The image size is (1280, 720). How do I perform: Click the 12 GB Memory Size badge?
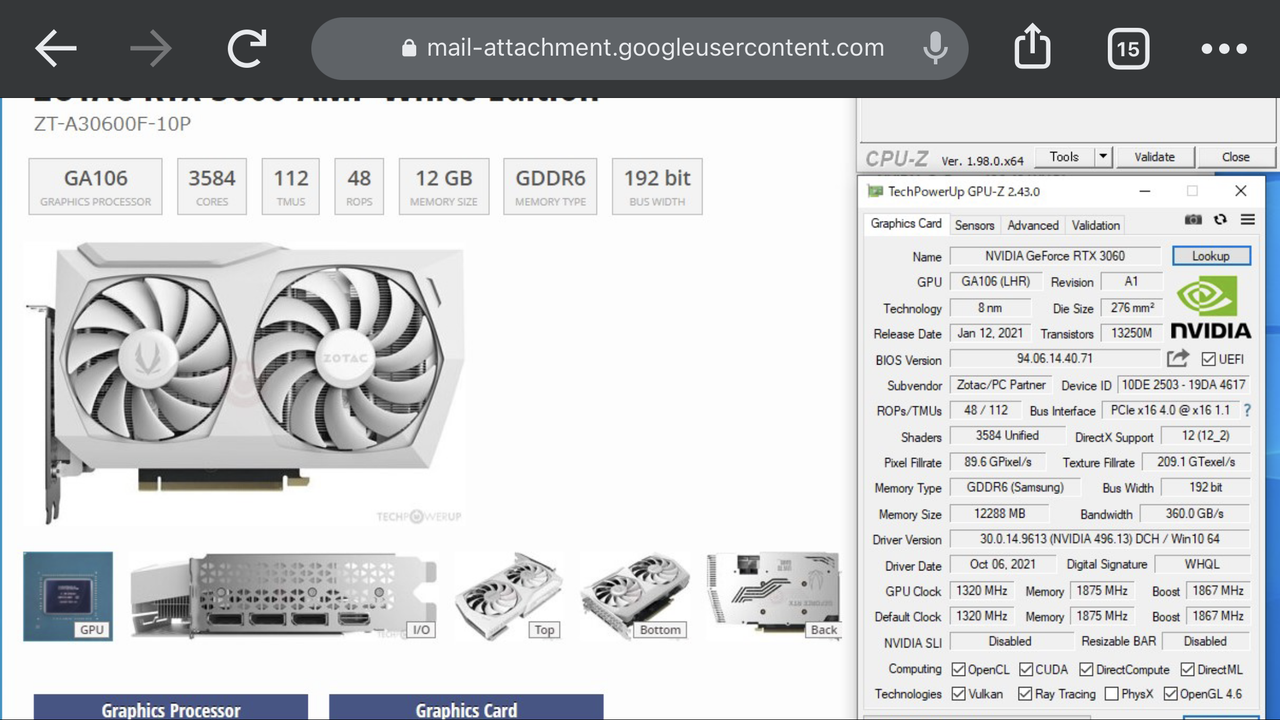(444, 186)
